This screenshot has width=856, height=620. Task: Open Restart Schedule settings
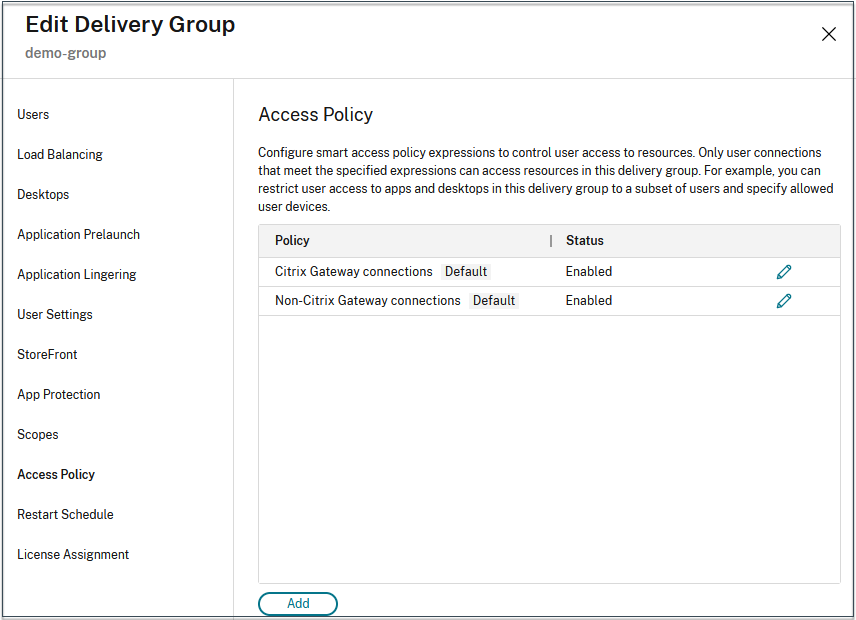pyautogui.click(x=65, y=515)
